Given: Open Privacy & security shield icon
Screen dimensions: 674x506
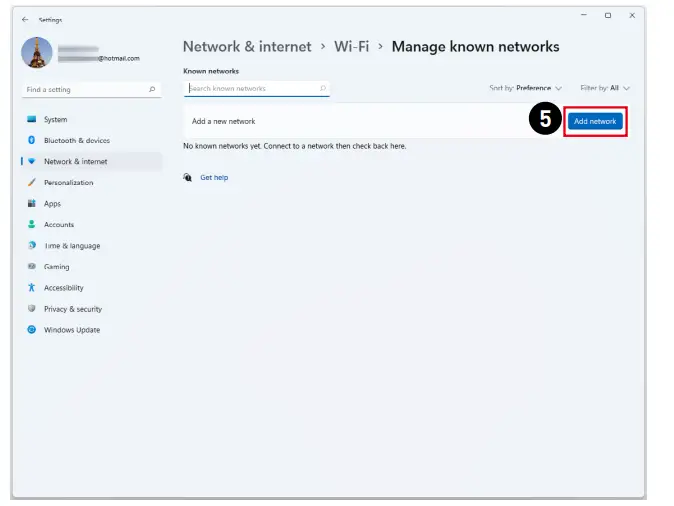Looking at the screenshot, I should tap(32, 309).
